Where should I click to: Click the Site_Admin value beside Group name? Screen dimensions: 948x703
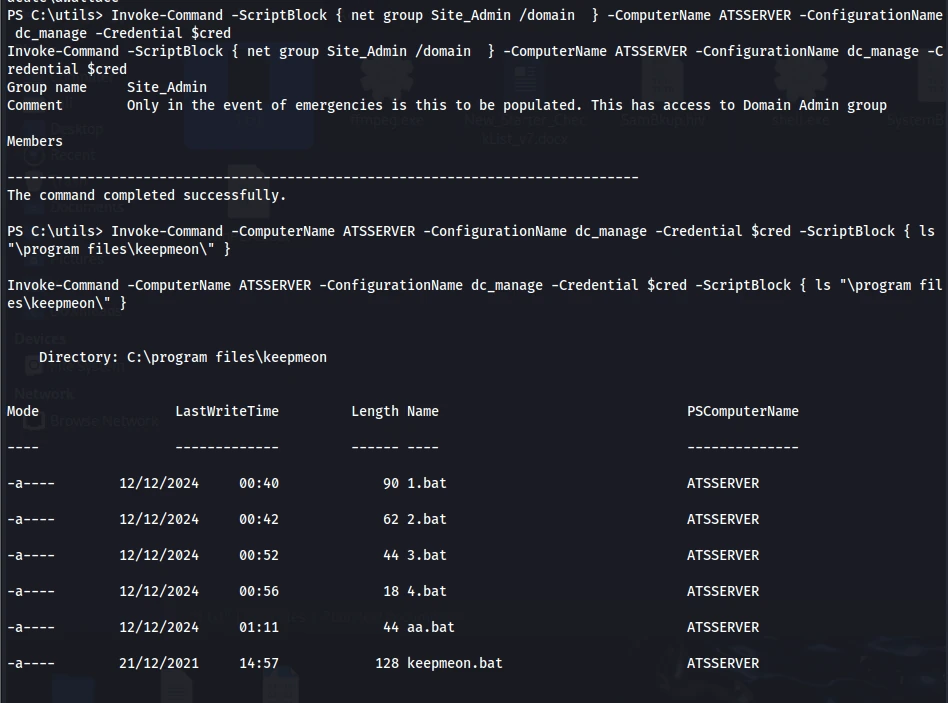[167, 88]
